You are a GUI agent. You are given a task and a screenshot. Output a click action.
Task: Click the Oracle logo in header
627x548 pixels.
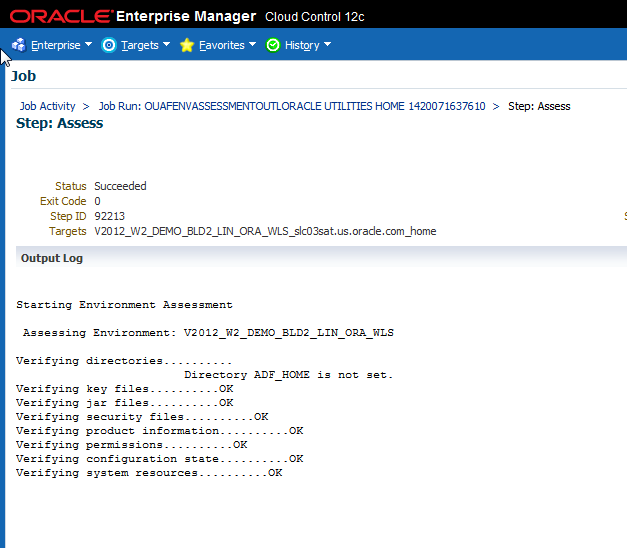point(60,16)
